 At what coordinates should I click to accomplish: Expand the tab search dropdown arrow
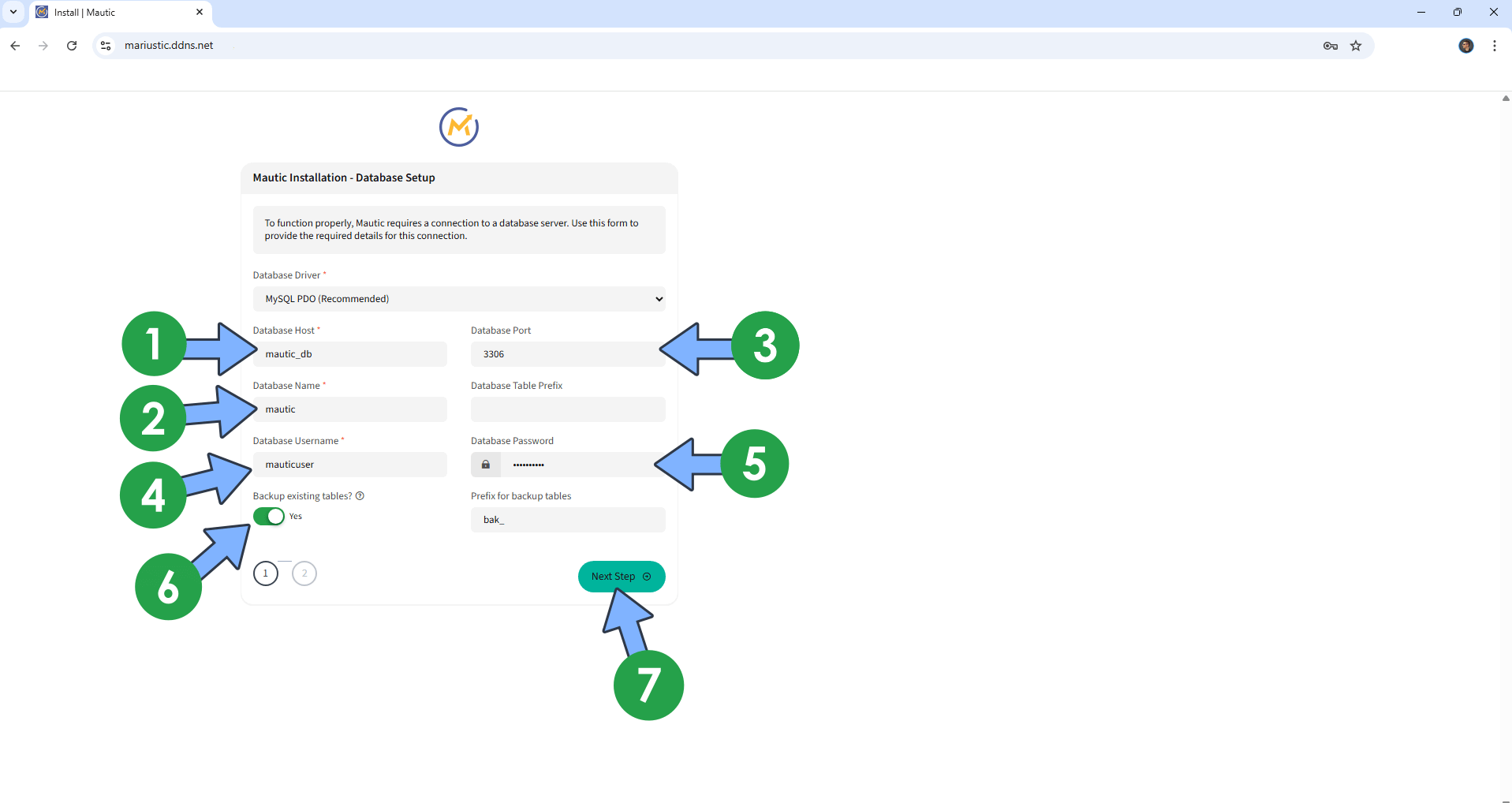pos(13,12)
